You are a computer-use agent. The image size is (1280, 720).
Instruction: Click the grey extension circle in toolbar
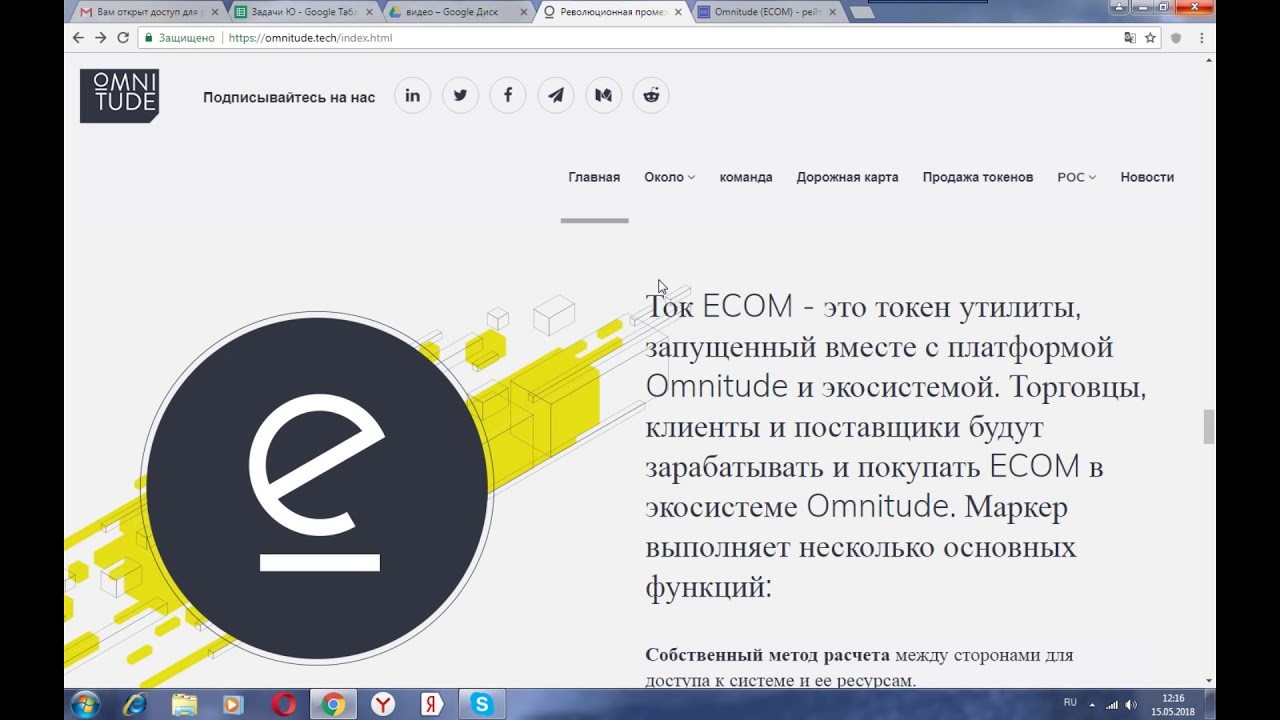(x=1176, y=38)
